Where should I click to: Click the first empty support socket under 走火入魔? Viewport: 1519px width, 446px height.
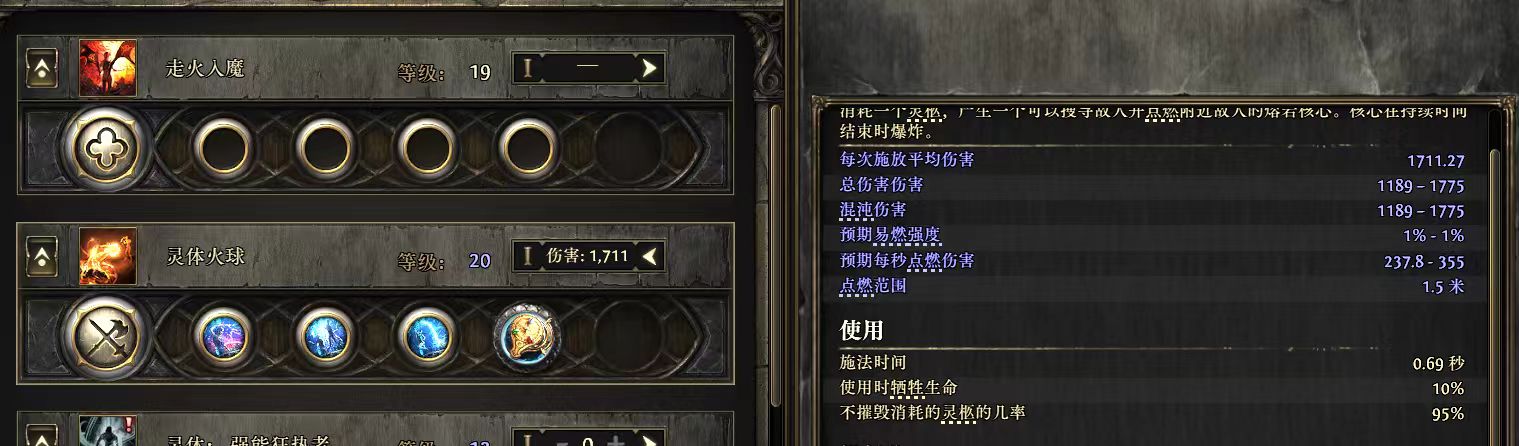[x=221, y=147]
